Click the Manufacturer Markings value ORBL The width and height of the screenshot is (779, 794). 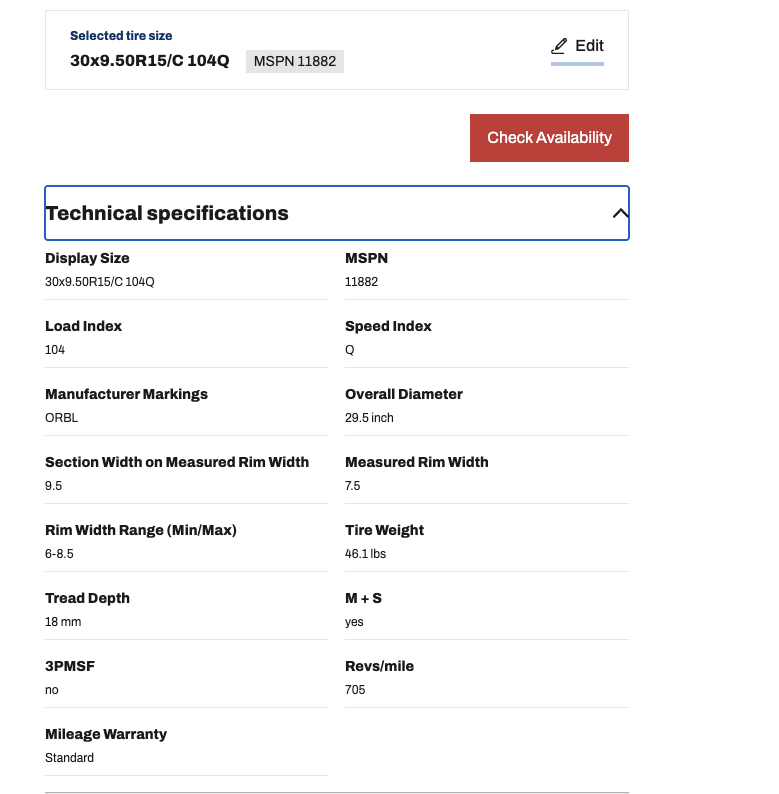tap(61, 418)
